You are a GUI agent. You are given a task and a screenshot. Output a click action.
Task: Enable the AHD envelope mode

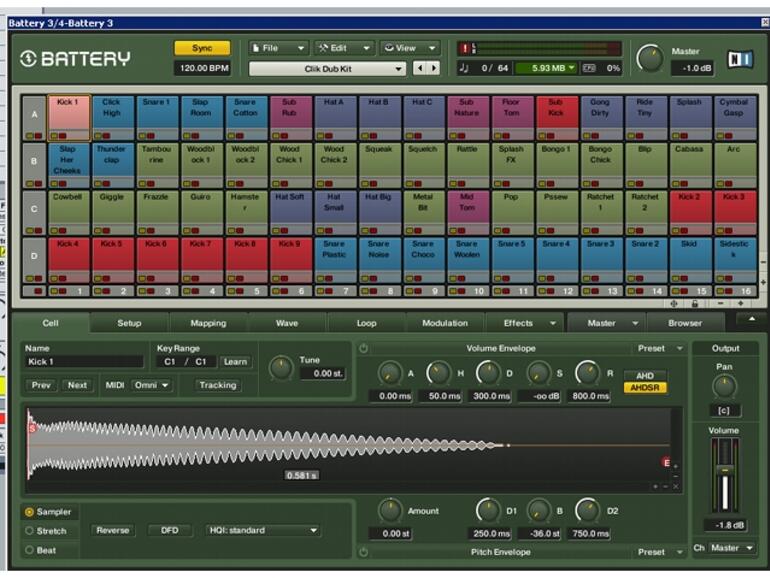645,375
